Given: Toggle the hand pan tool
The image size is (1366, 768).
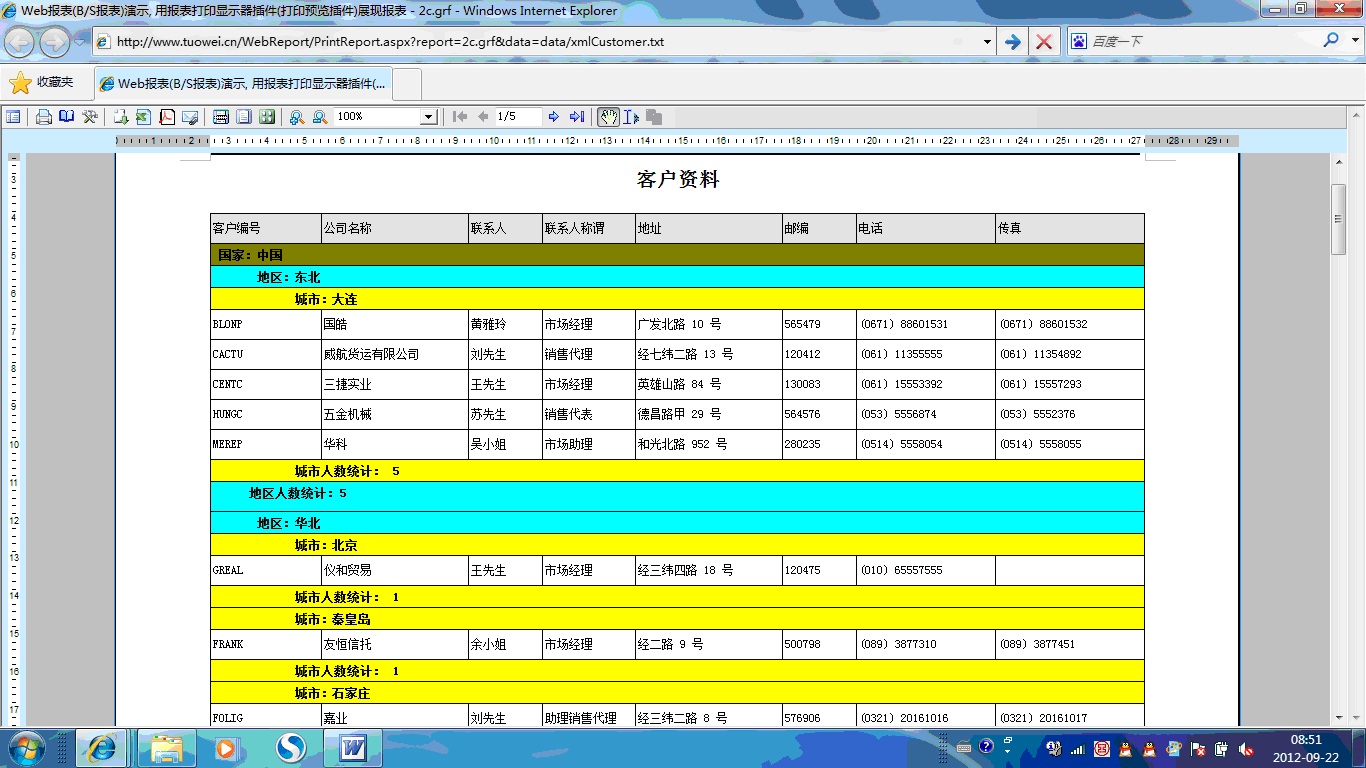Looking at the screenshot, I should [x=608, y=117].
